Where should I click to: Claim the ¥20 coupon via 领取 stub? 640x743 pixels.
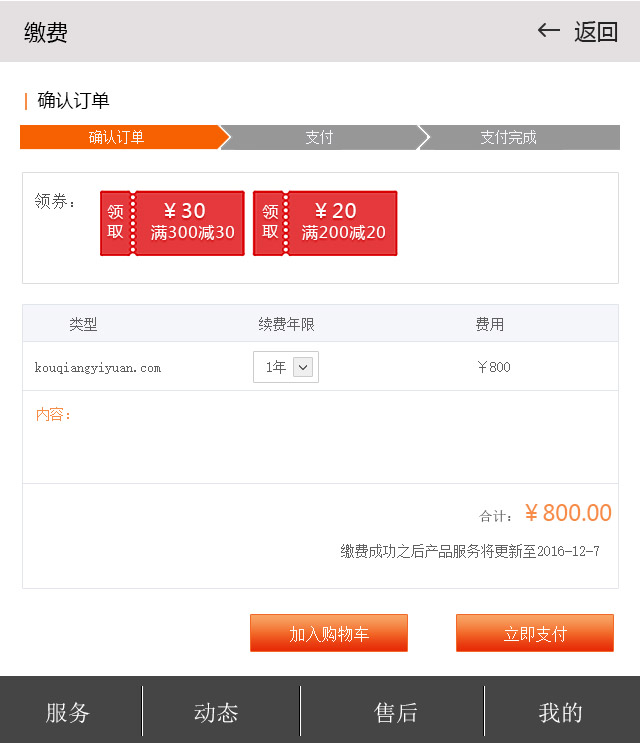270,223
